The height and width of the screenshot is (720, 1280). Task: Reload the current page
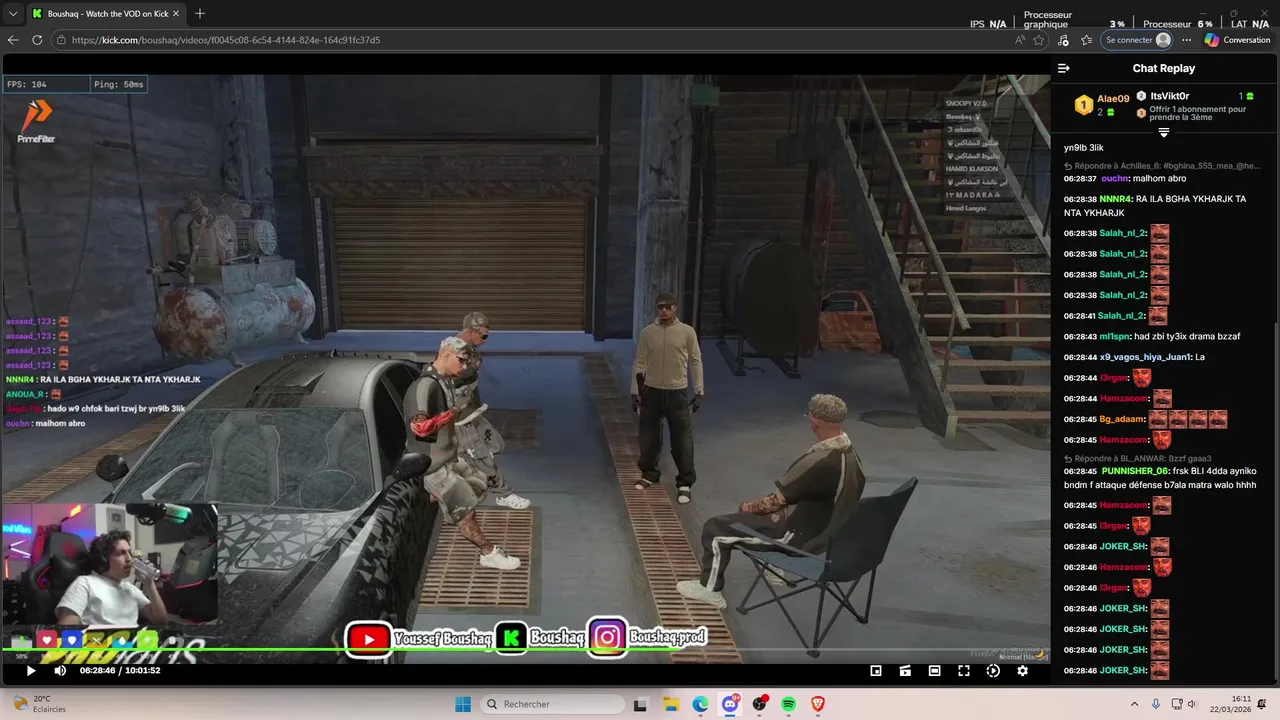37,40
